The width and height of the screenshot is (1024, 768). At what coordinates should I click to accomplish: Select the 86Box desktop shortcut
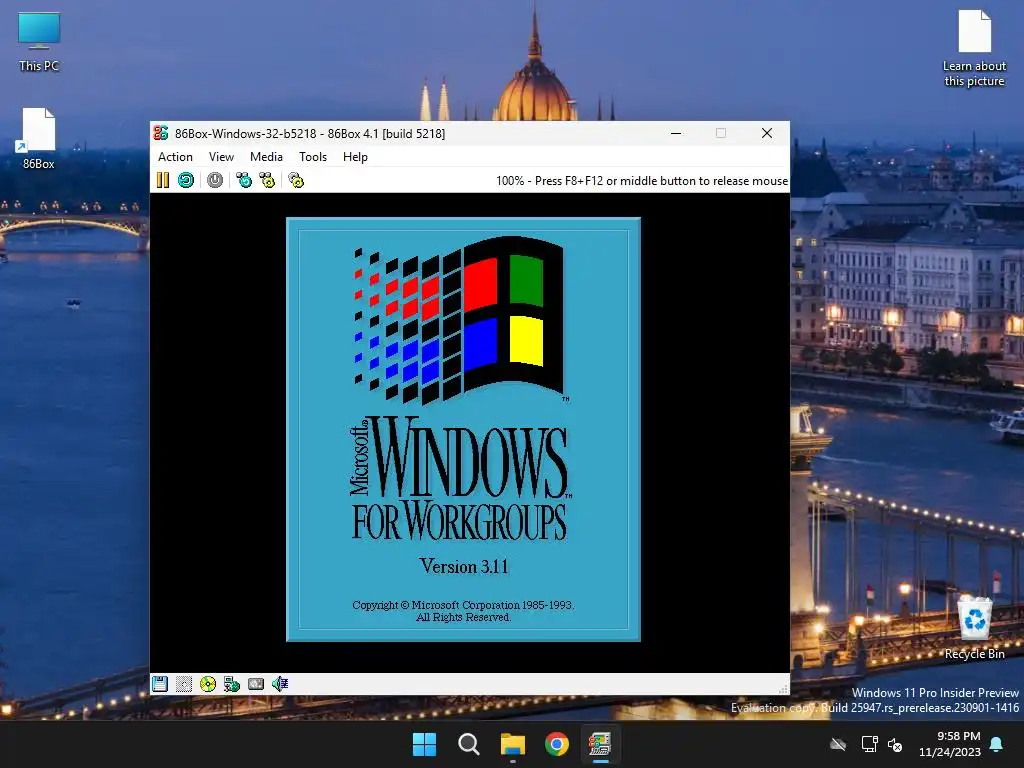[x=39, y=139]
